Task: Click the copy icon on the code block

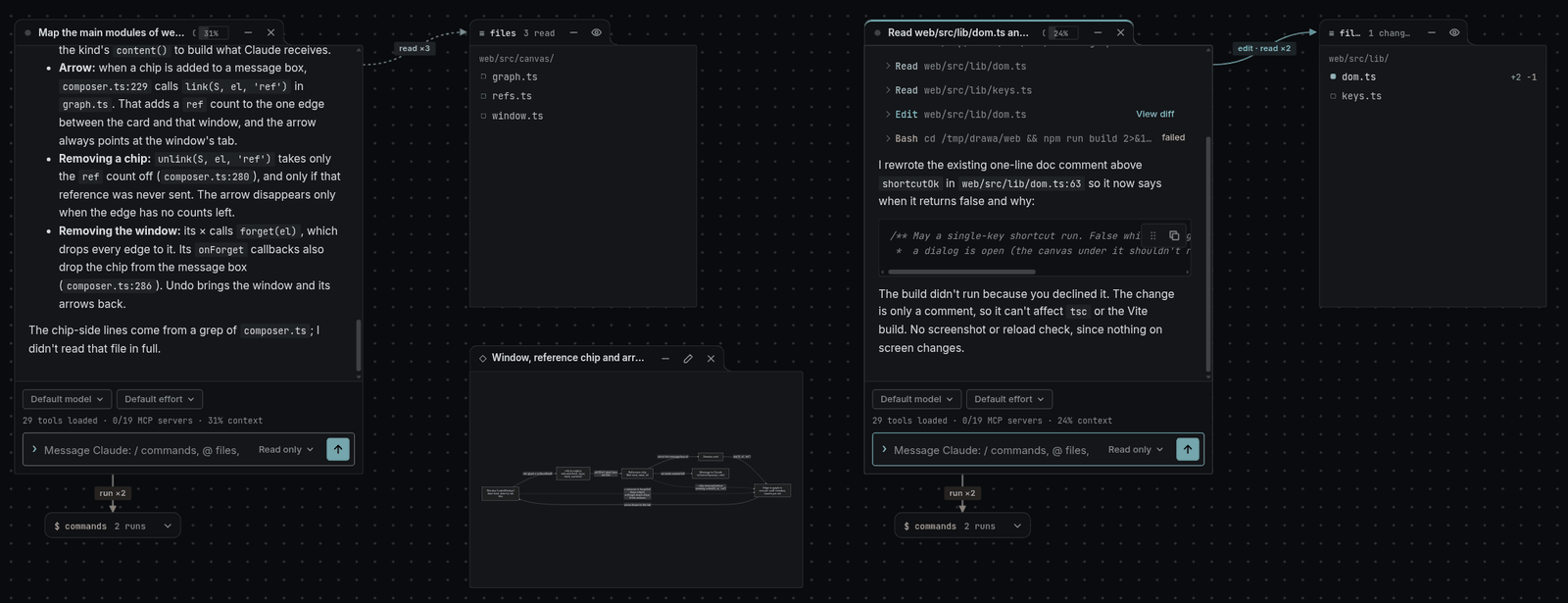Action: [1174, 235]
